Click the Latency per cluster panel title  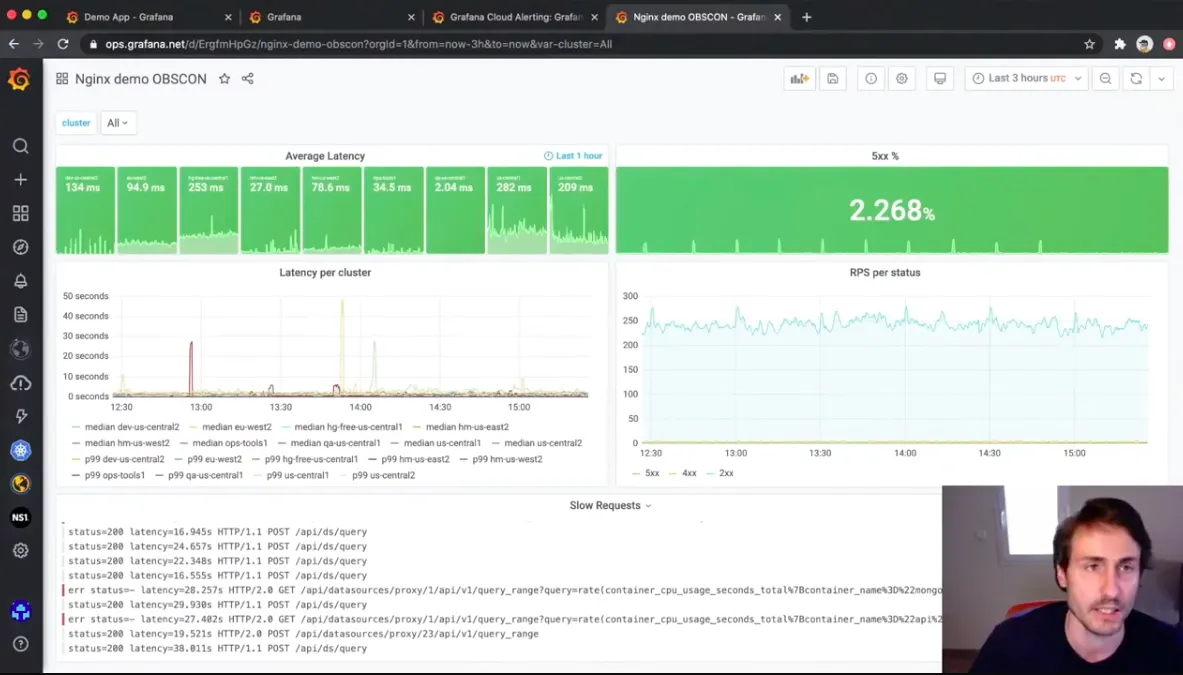tap(325, 272)
